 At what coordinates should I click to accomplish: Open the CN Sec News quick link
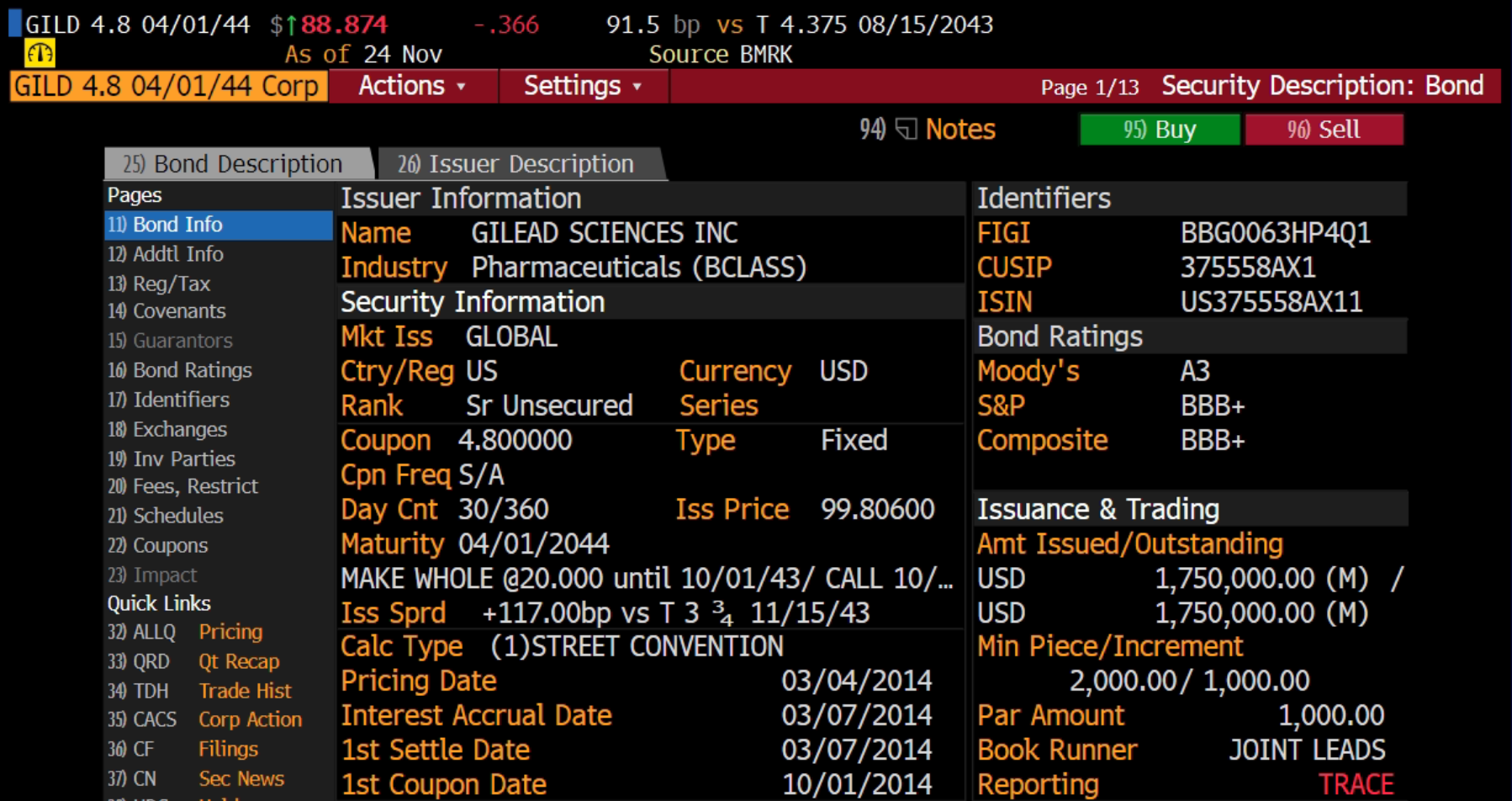pyautogui.click(x=196, y=778)
